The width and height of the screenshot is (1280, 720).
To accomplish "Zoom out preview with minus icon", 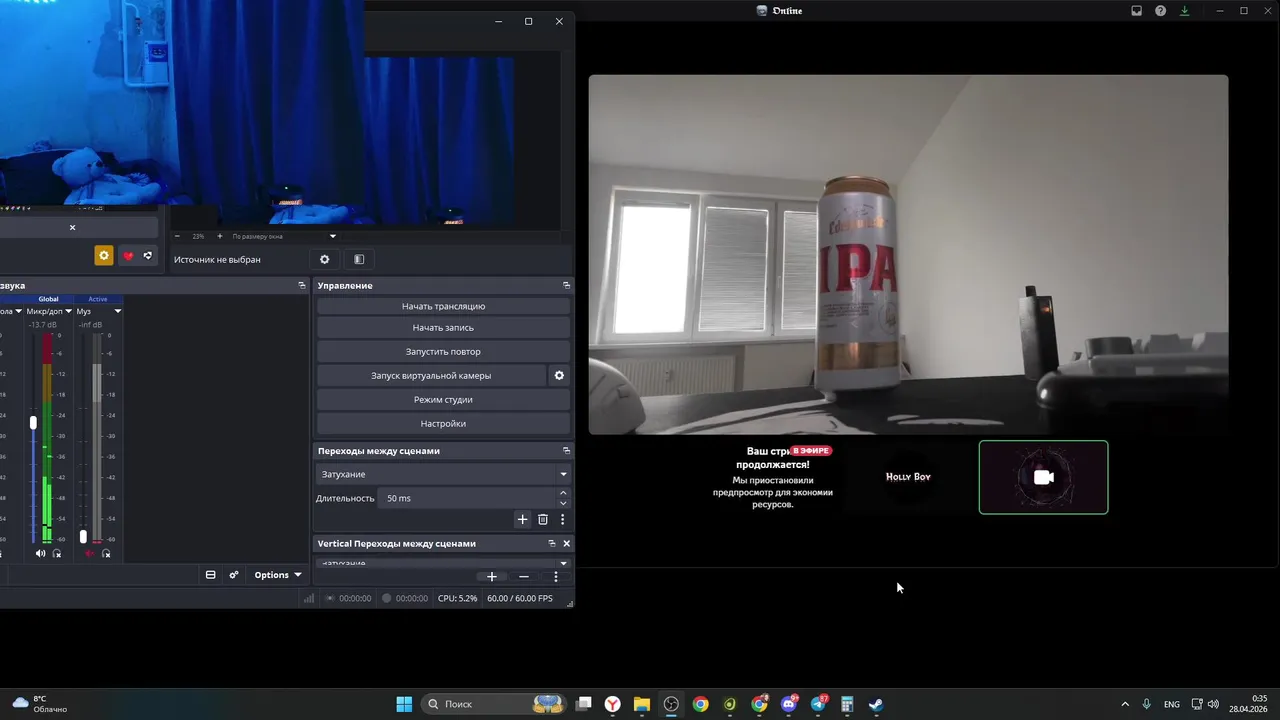I will coord(177,236).
